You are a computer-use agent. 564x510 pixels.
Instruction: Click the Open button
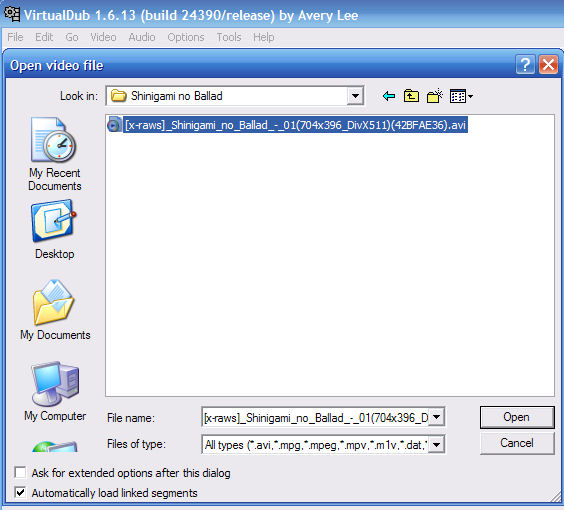(x=517, y=417)
